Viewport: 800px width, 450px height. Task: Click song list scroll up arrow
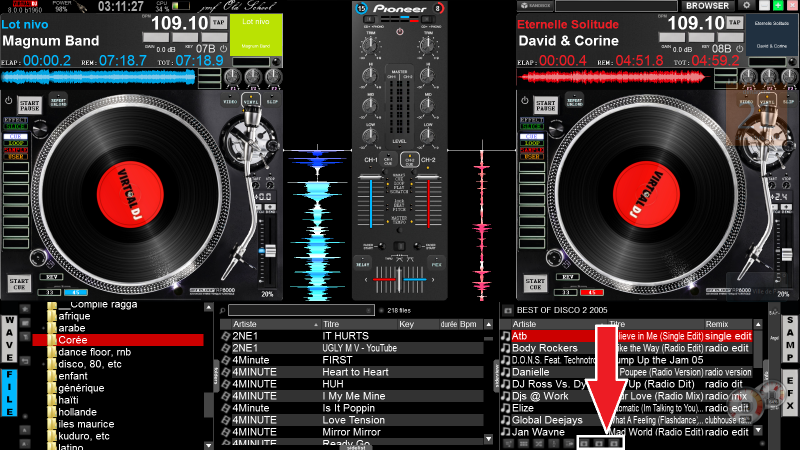pyautogui.click(x=488, y=324)
